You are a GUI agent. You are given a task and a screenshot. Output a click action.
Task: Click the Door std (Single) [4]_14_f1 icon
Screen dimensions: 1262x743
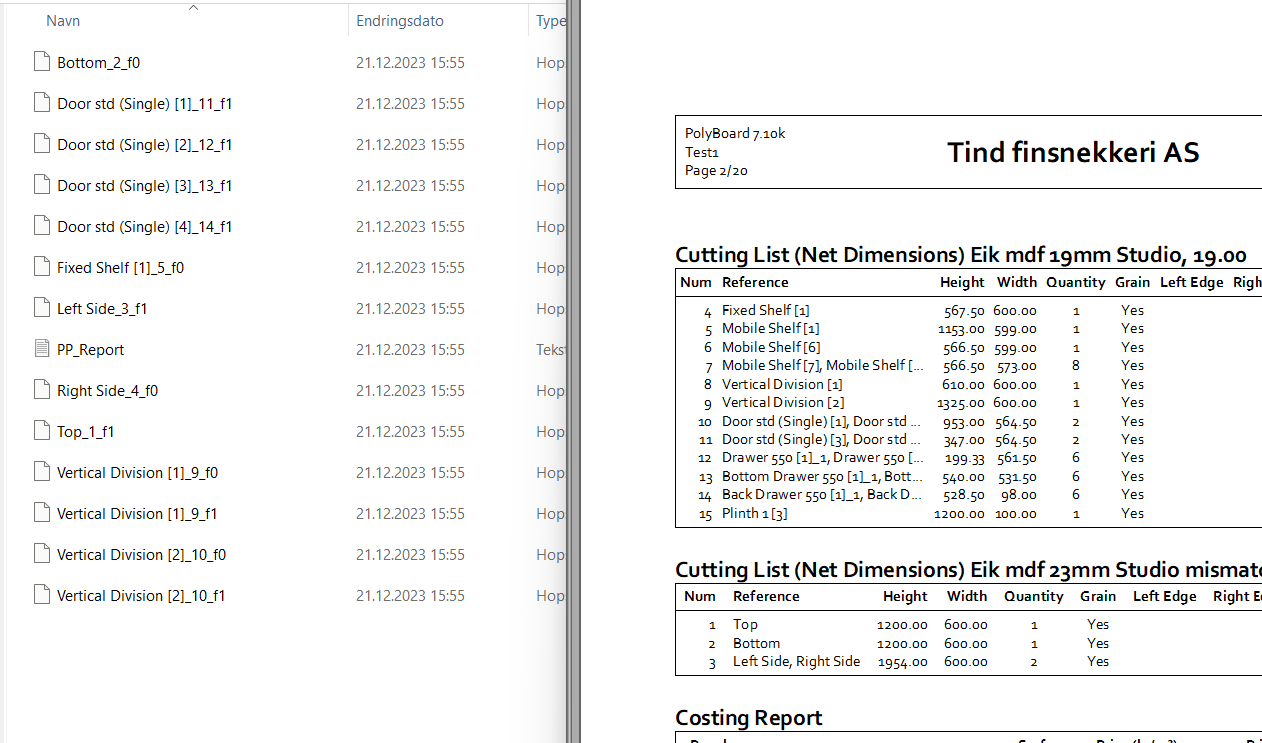coord(41,226)
